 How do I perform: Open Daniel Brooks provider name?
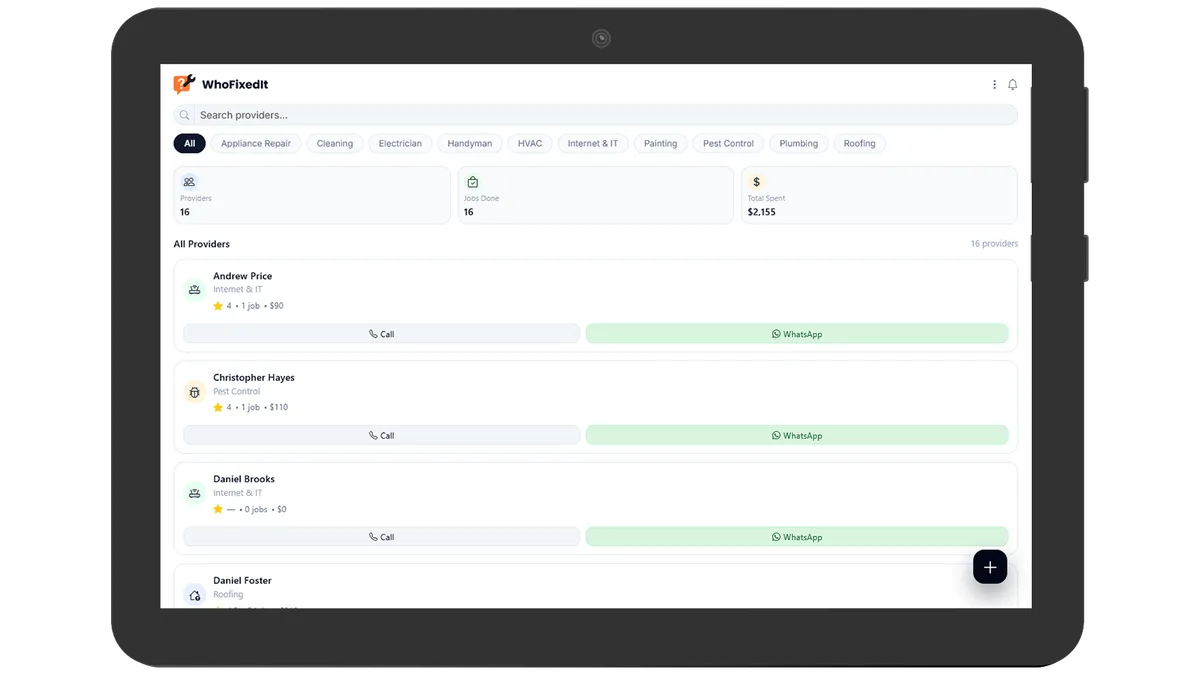244,479
